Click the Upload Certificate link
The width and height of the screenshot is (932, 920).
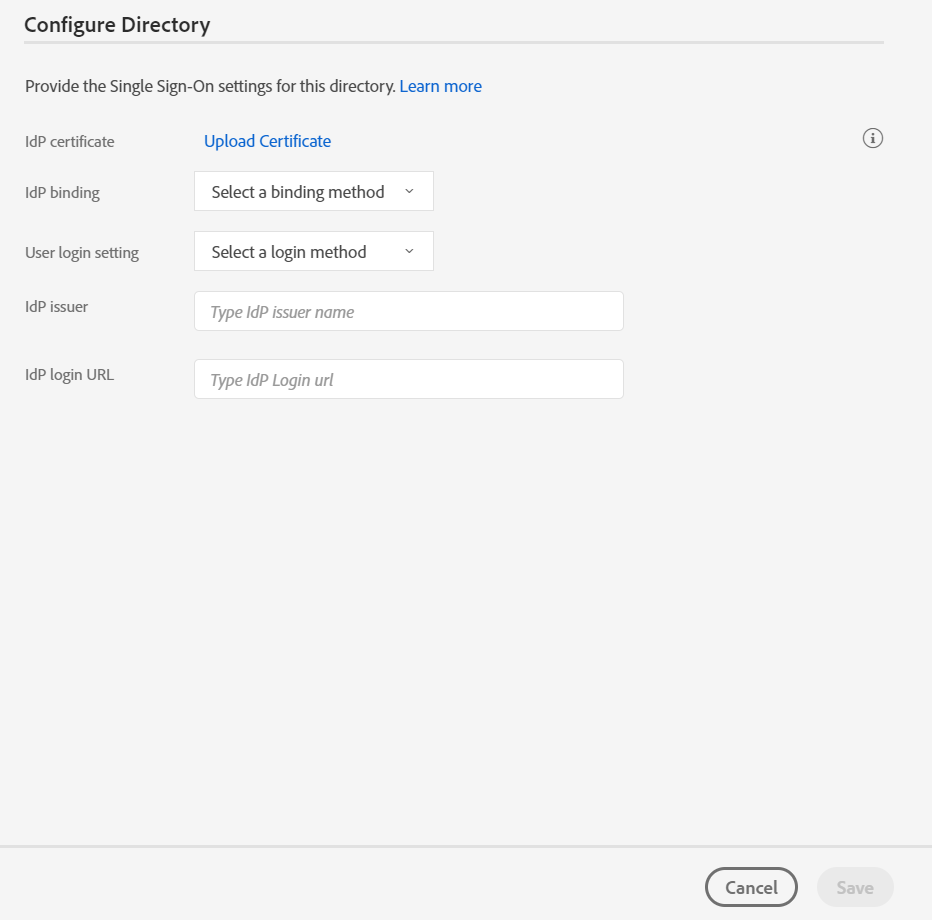[x=267, y=141]
